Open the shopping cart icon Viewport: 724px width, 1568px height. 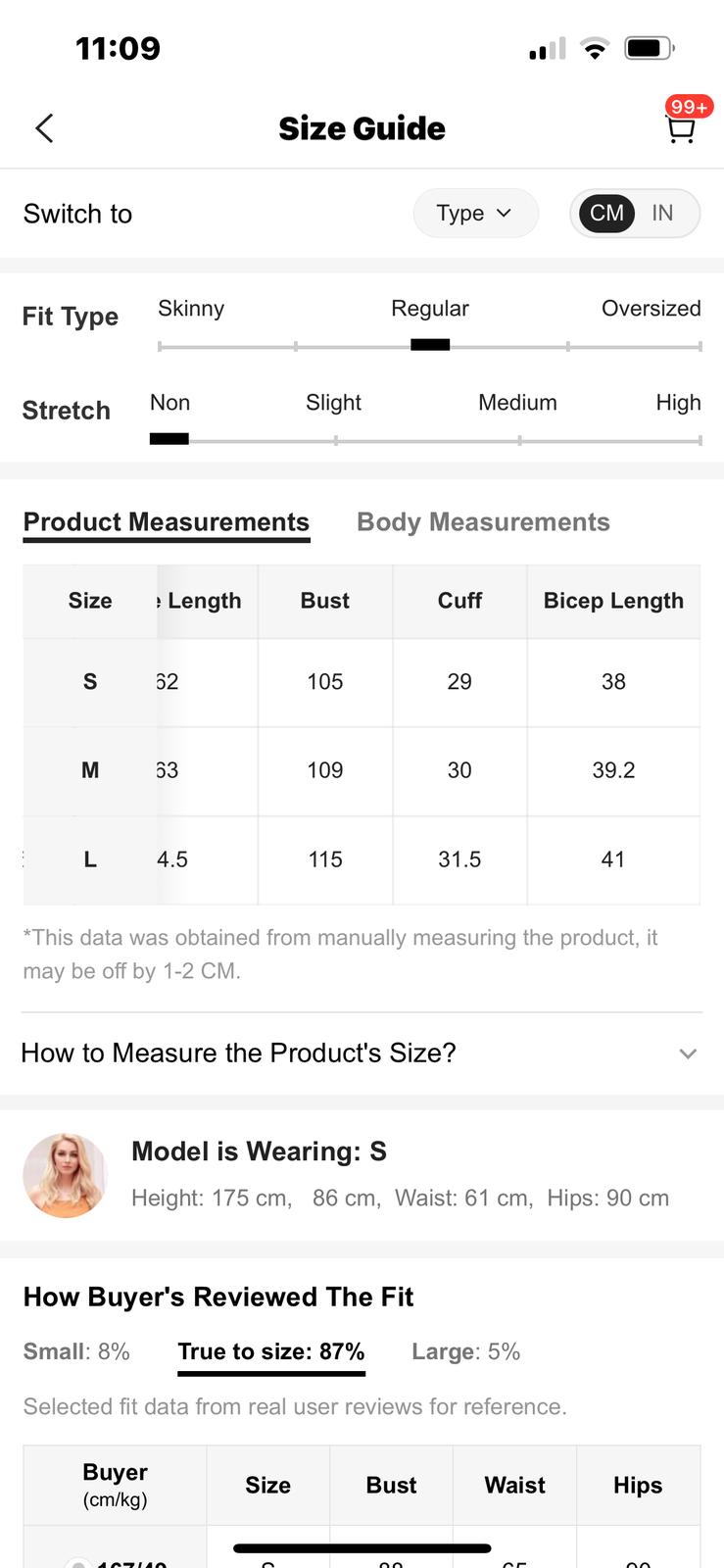pos(680,130)
